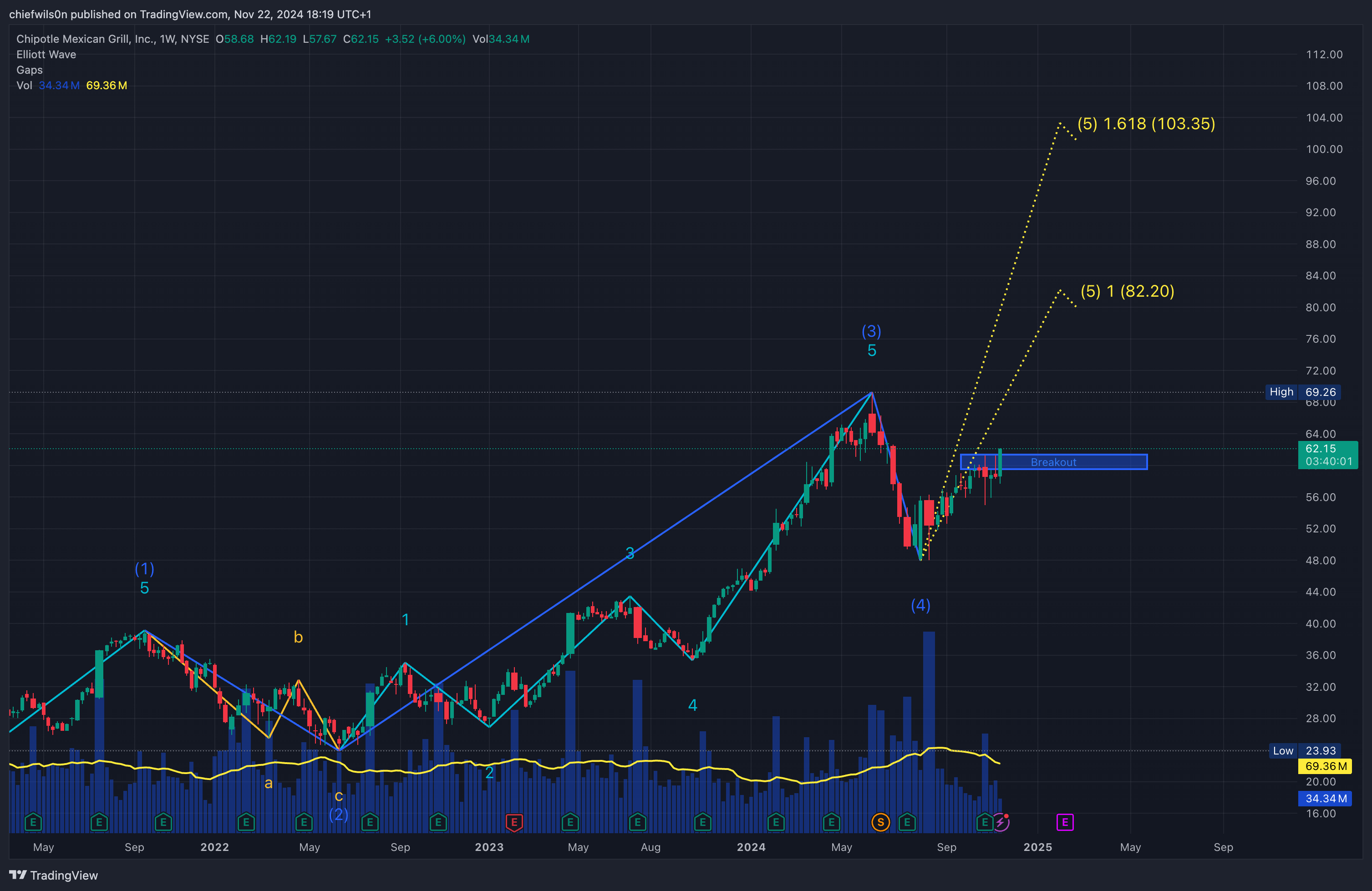1372x891 pixels.
Task: Click green E marker closest to 2024 label
Action: pyautogui.click(x=776, y=822)
